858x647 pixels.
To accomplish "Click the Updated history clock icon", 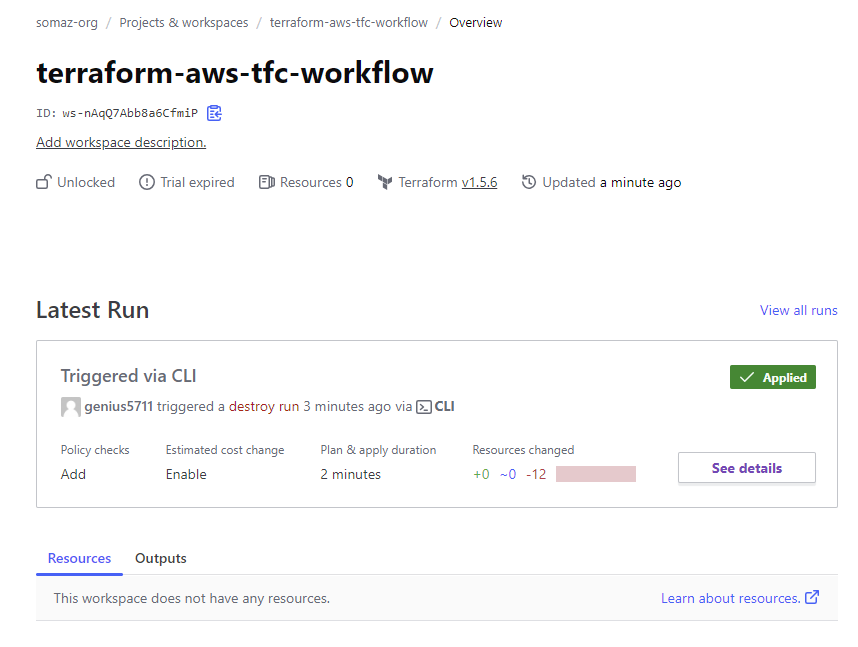I will (x=529, y=182).
